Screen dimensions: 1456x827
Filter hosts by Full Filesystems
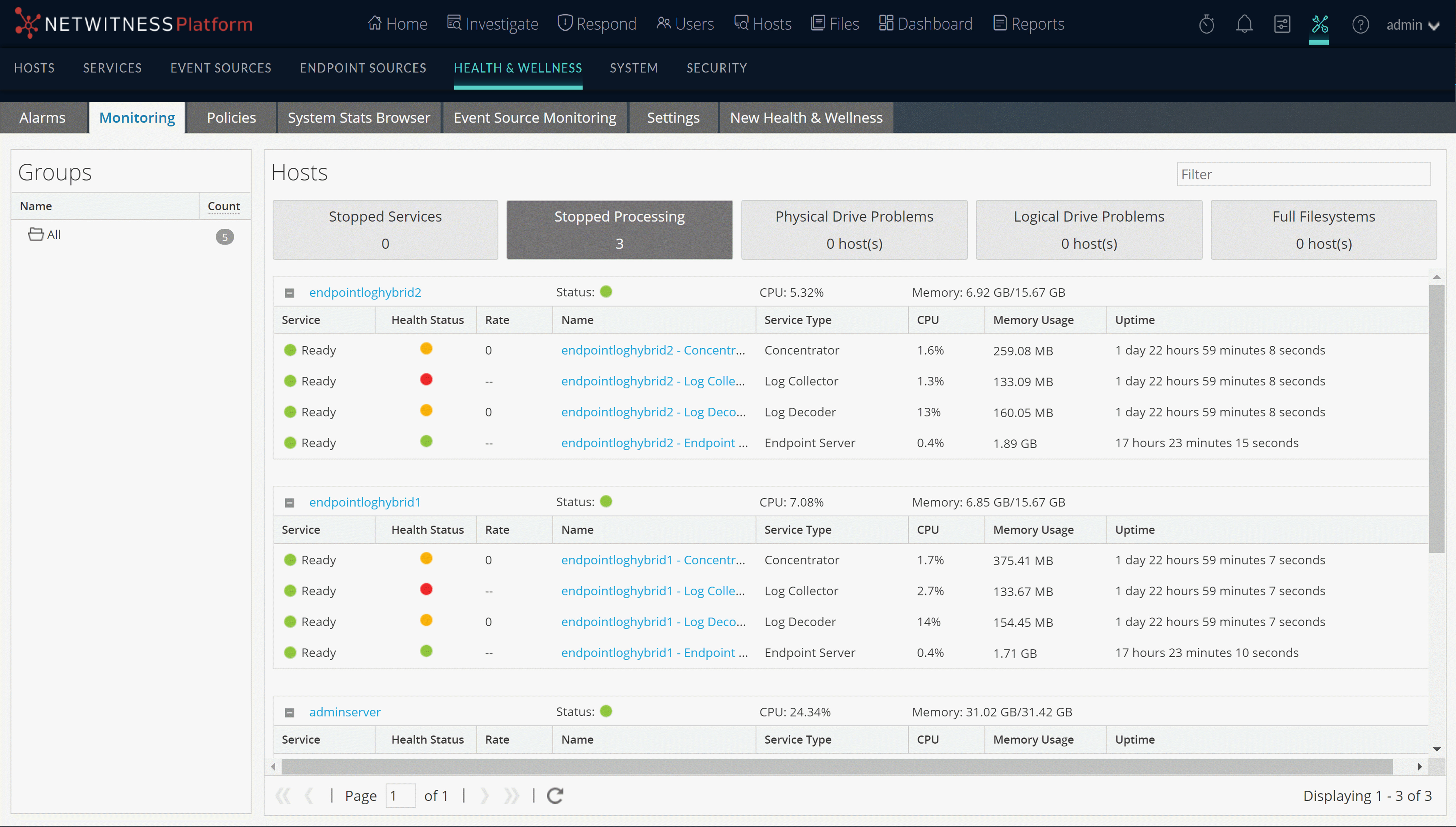tap(1324, 230)
